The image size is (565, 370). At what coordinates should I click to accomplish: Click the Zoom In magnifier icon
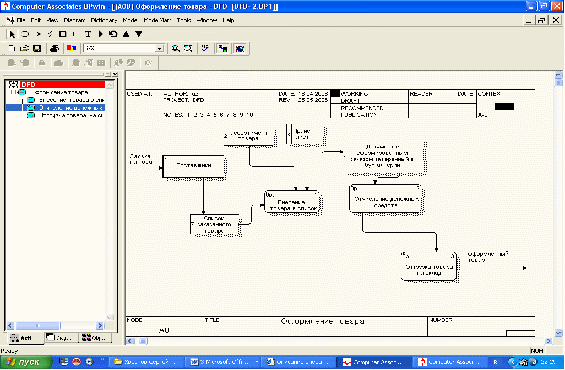tap(175, 48)
